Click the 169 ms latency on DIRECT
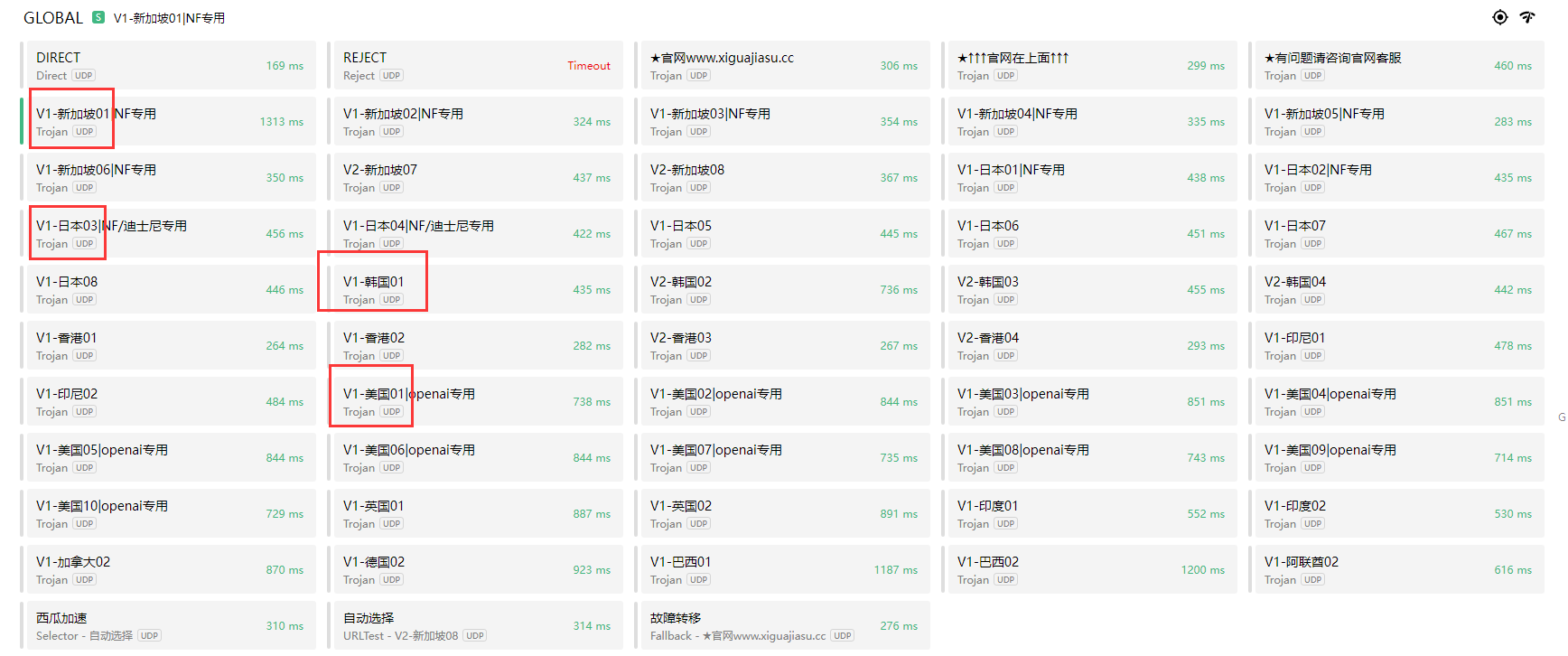This screenshot has width=1568, height=656. click(285, 66)
